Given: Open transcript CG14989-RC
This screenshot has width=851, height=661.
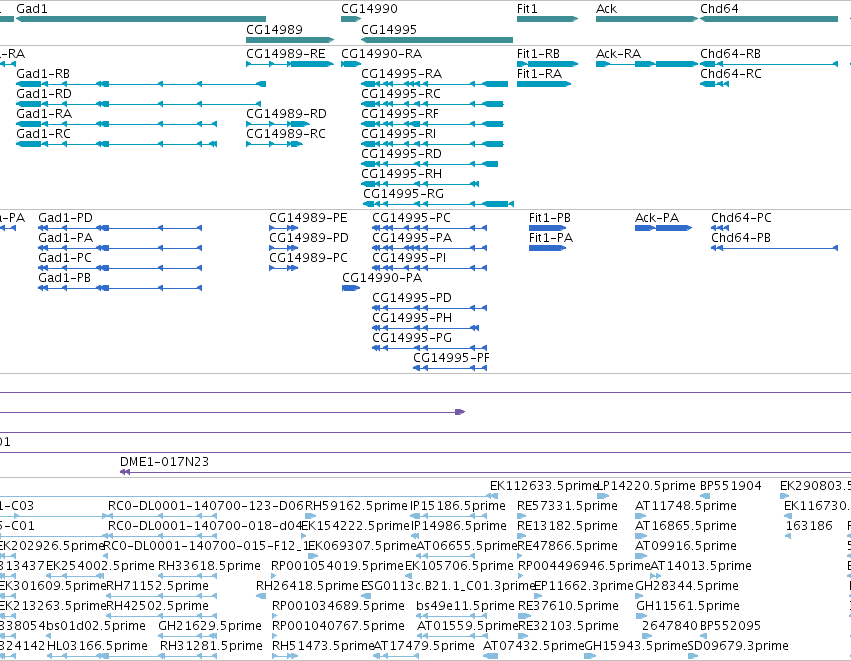Looking at the screenshot, I should pyautogui.click(x=285, y=134).
